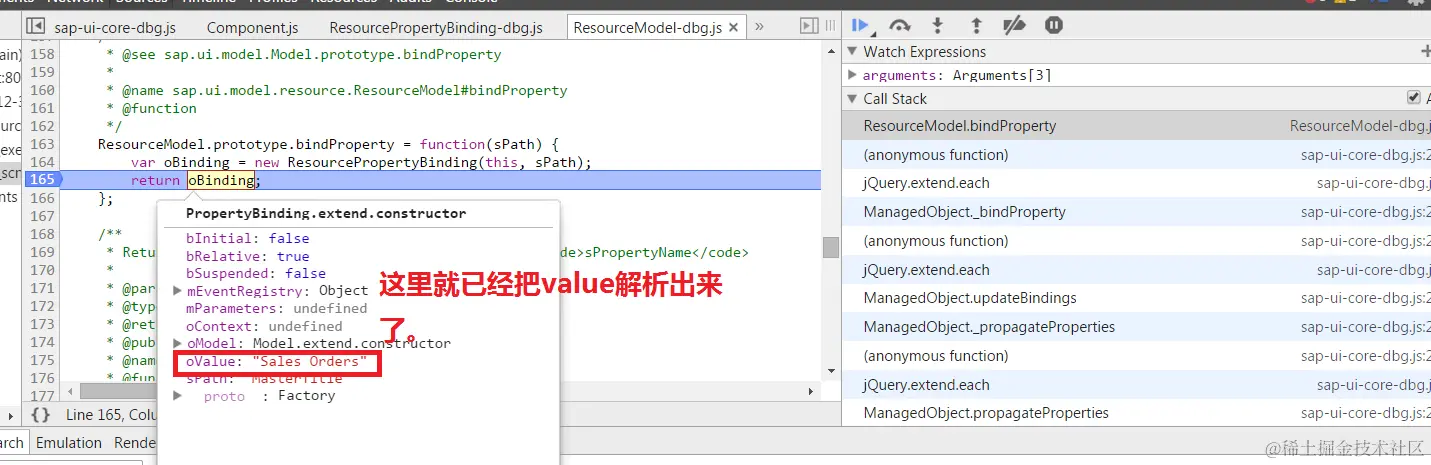Select ManagedObject._bindProperty call frame
Image resolution: width=1431 pixels, height=465 pixels.
tap(1136, 212)
